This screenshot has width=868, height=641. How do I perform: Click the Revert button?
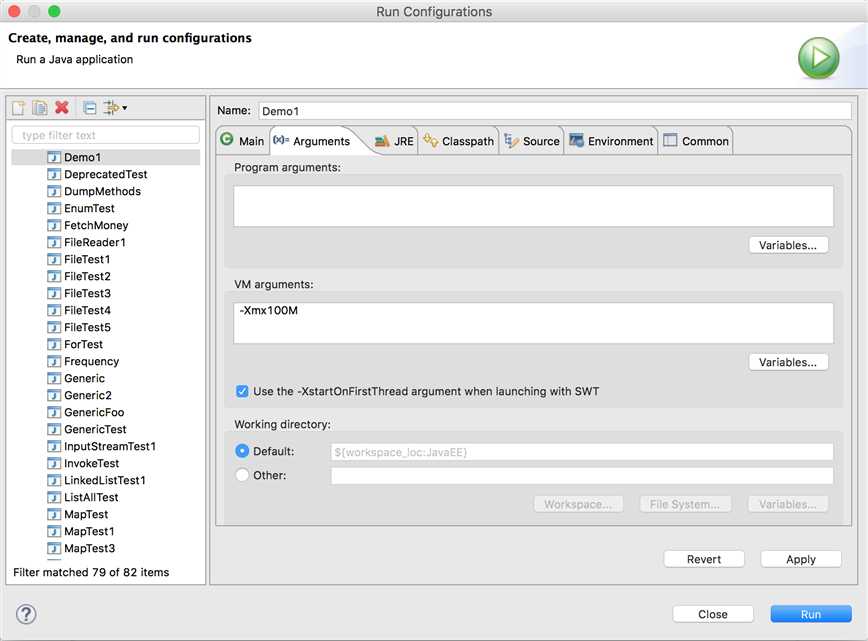point(704,559)
